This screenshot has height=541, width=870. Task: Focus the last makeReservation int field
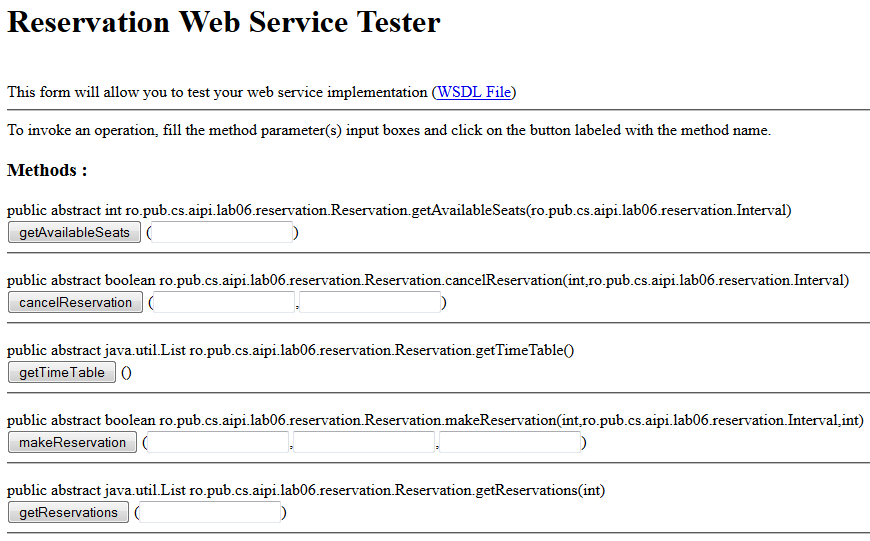510,442
